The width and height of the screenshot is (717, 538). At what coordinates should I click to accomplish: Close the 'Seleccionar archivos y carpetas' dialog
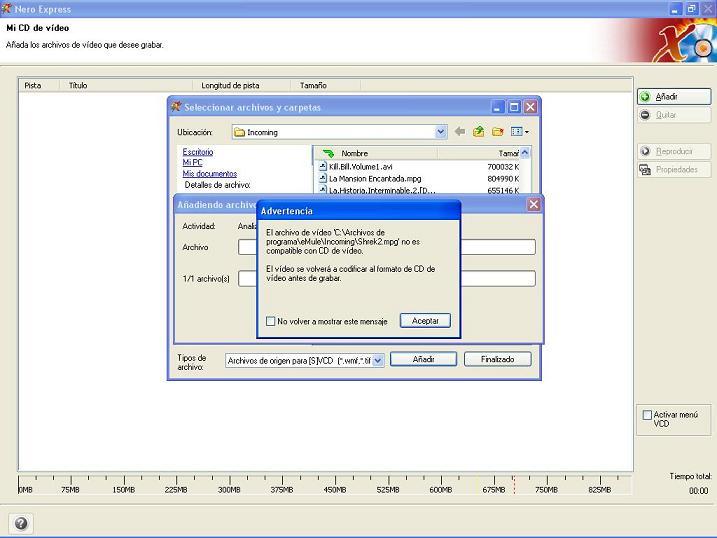530,107
